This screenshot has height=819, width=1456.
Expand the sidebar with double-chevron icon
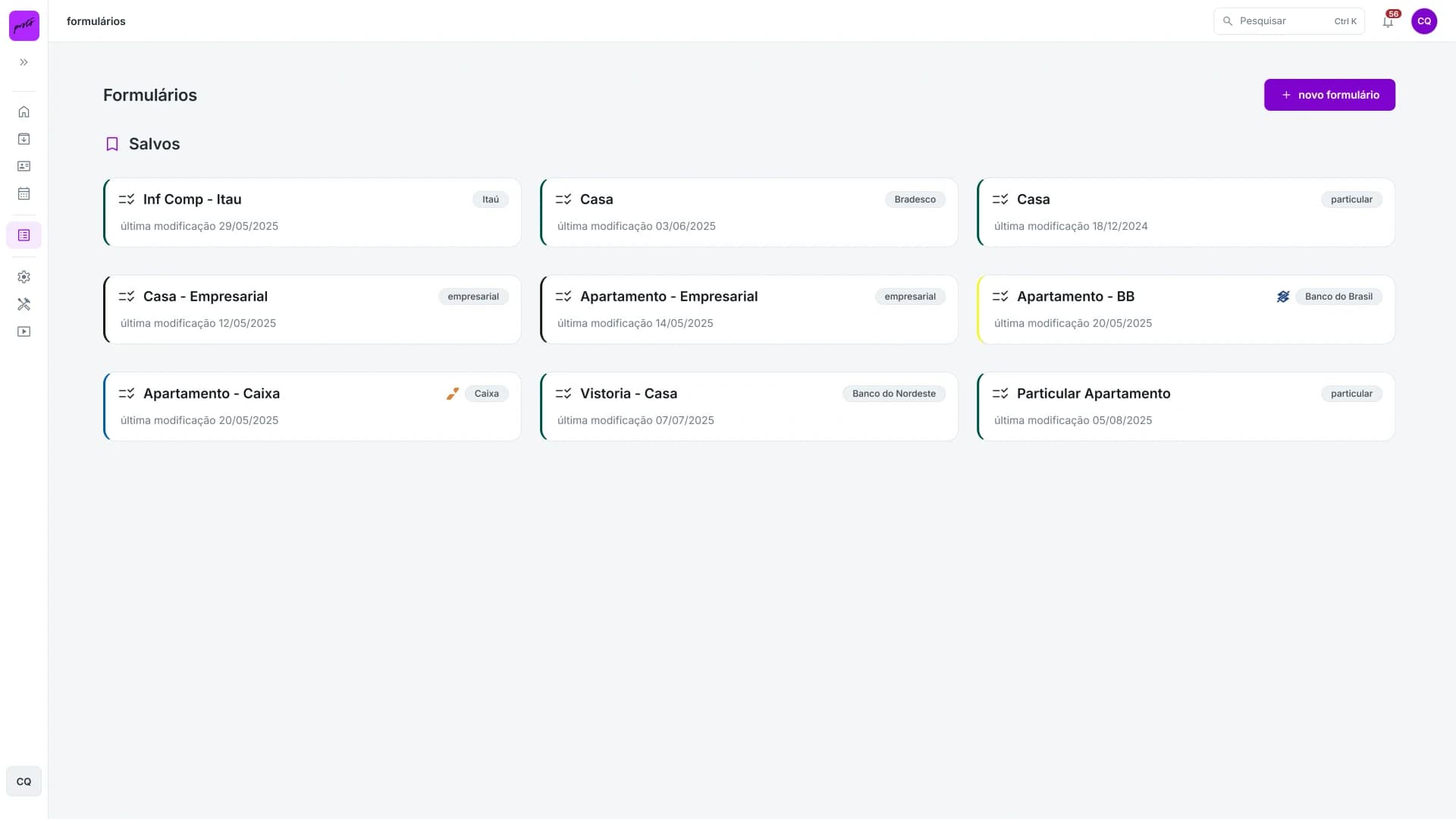pos(24,62)
